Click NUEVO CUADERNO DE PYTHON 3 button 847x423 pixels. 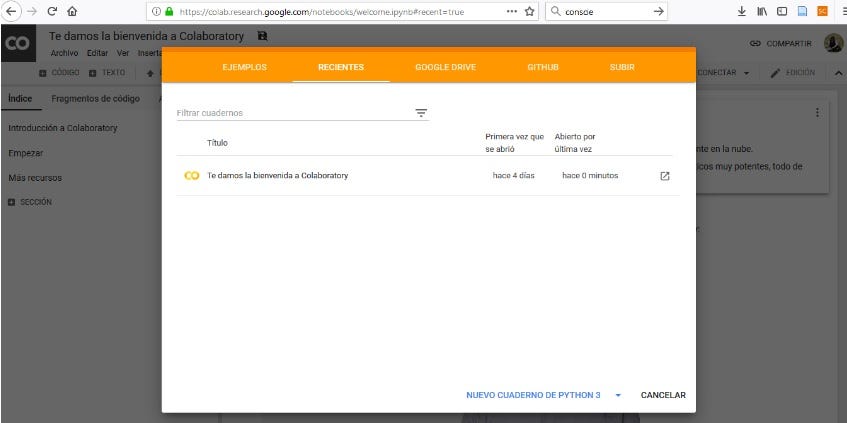pyautogui.click(x=533, y=395)
